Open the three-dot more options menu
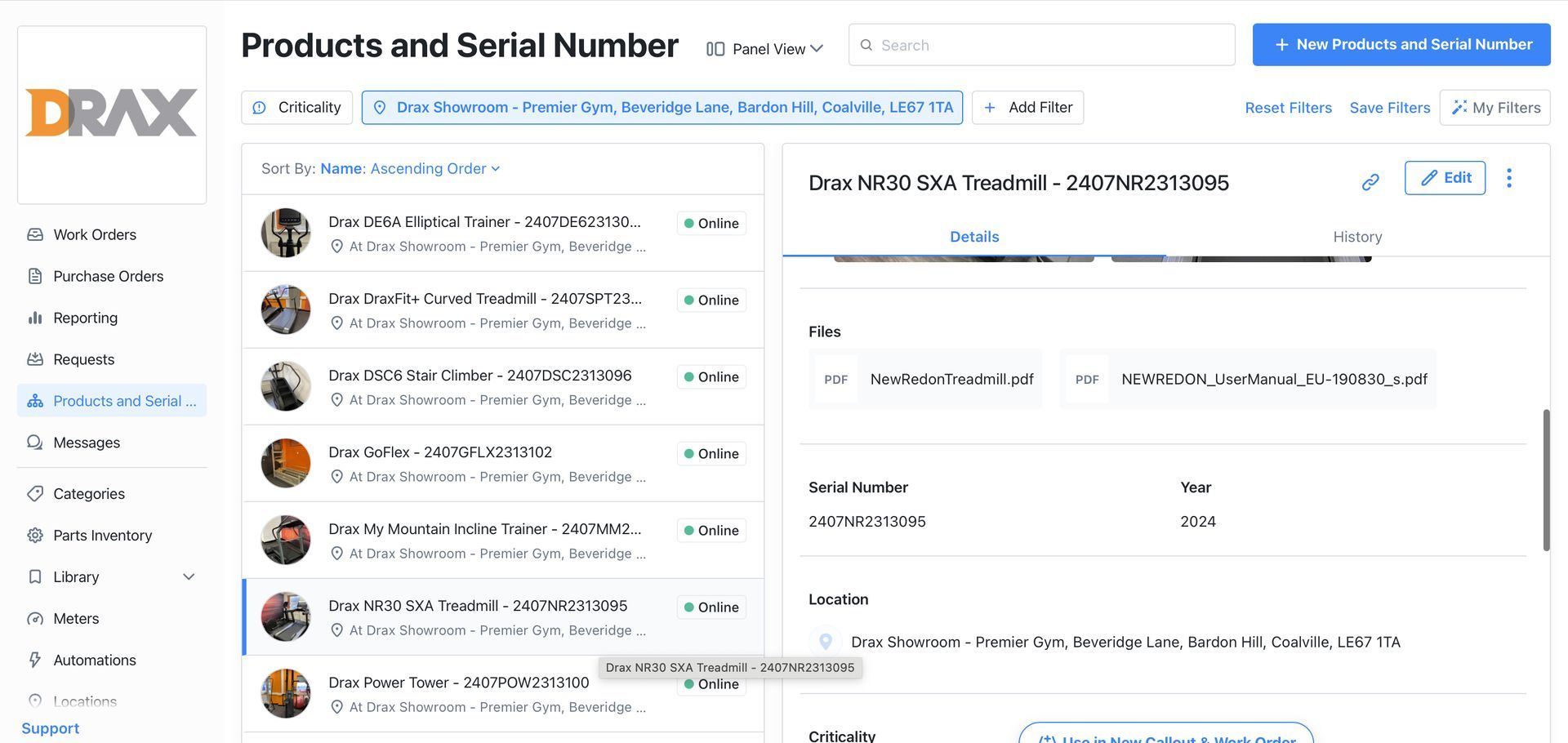1568x743 pixels. click(1508, 178)
